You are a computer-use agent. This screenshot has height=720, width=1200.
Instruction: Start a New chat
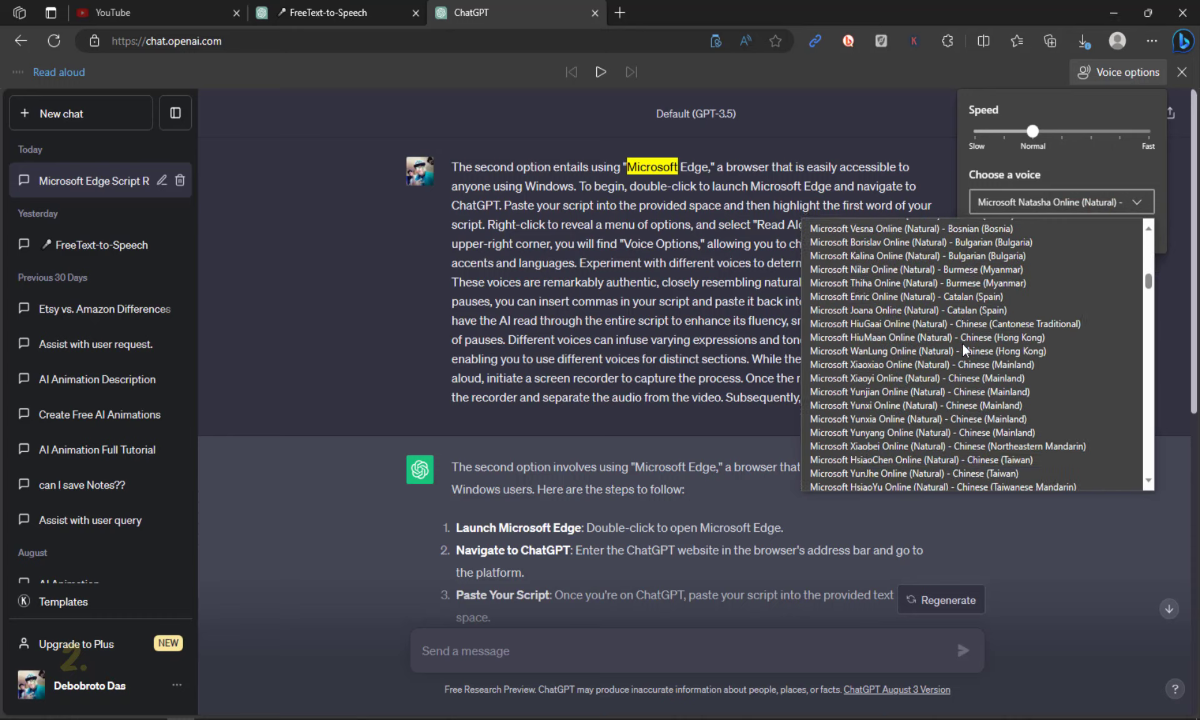pos(81,113)
